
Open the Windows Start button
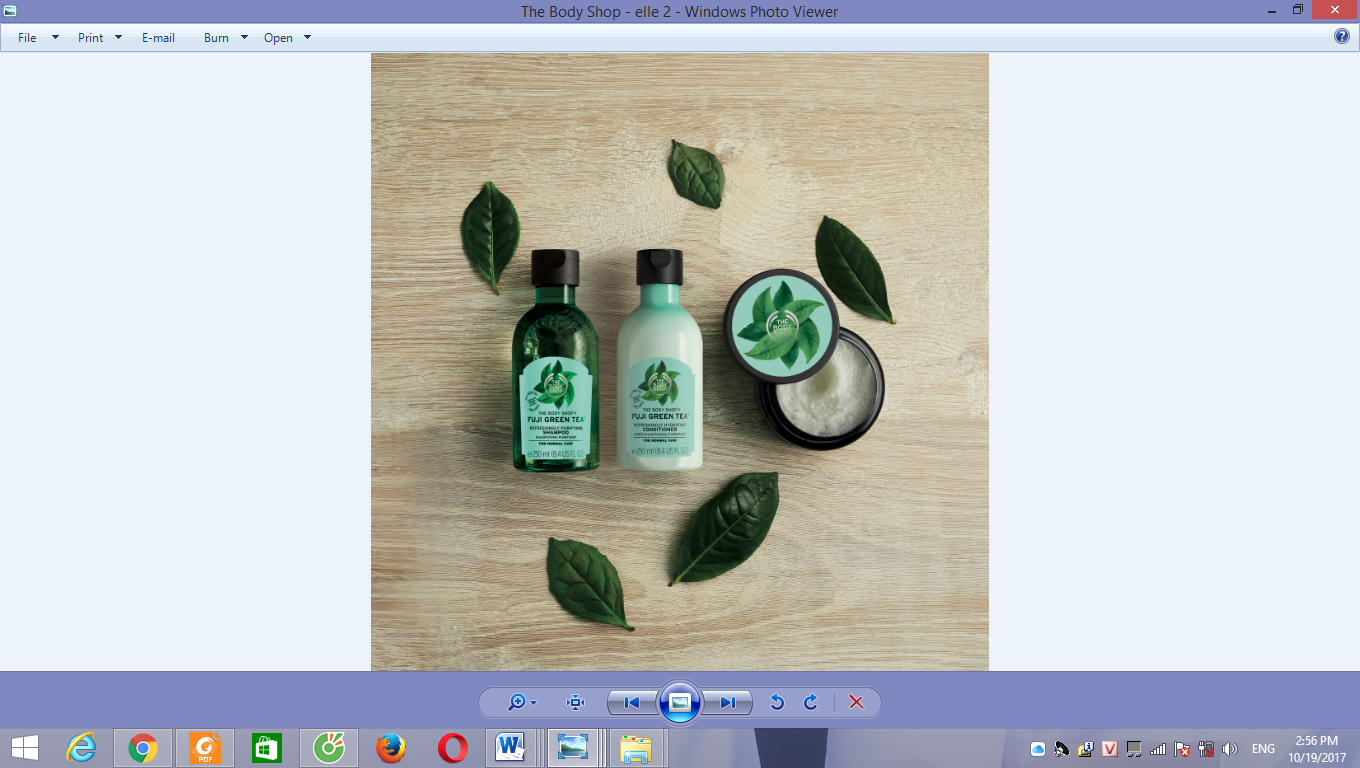point(25,748)
